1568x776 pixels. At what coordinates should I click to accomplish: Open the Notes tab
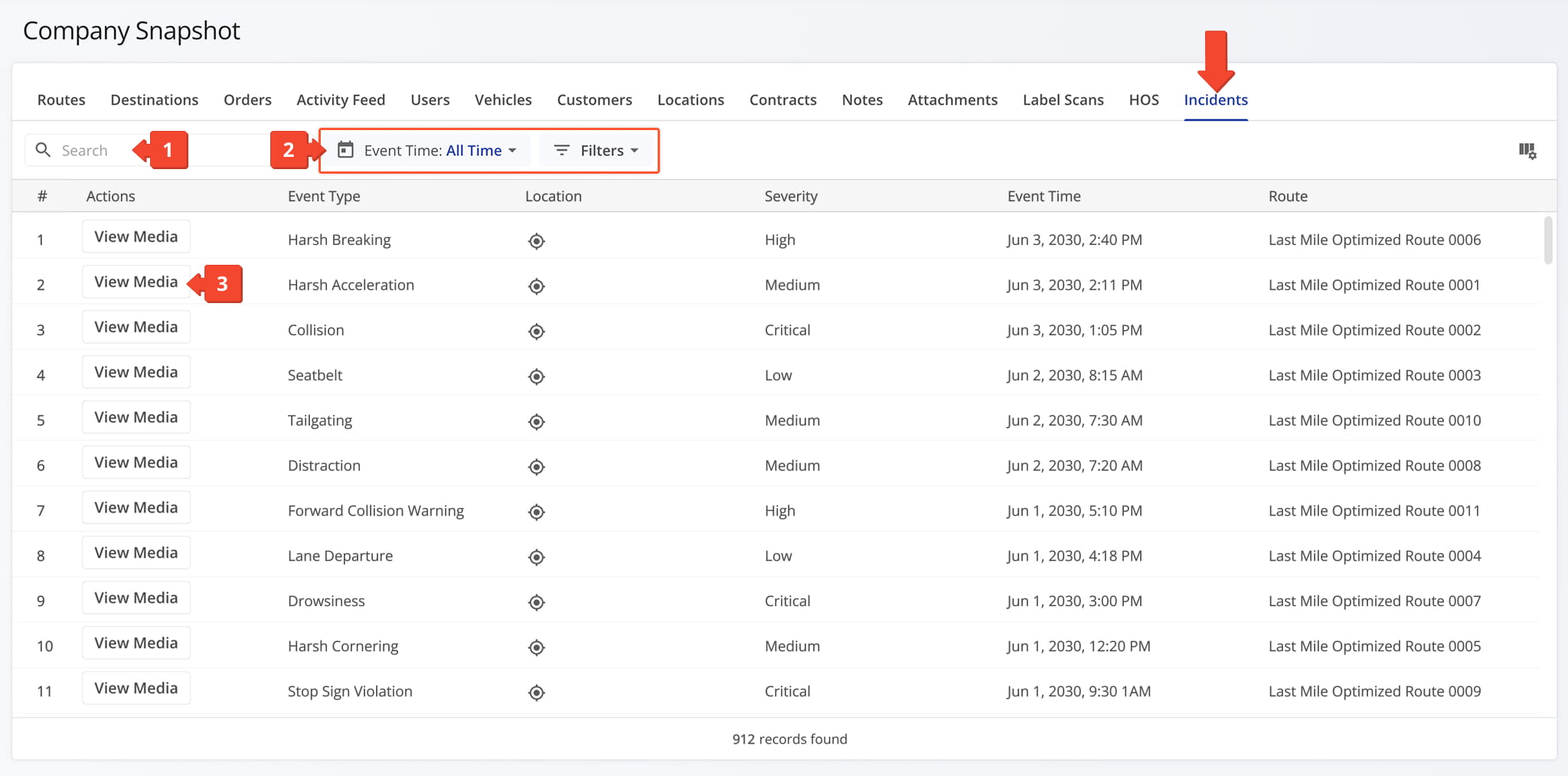pos(862,99)
